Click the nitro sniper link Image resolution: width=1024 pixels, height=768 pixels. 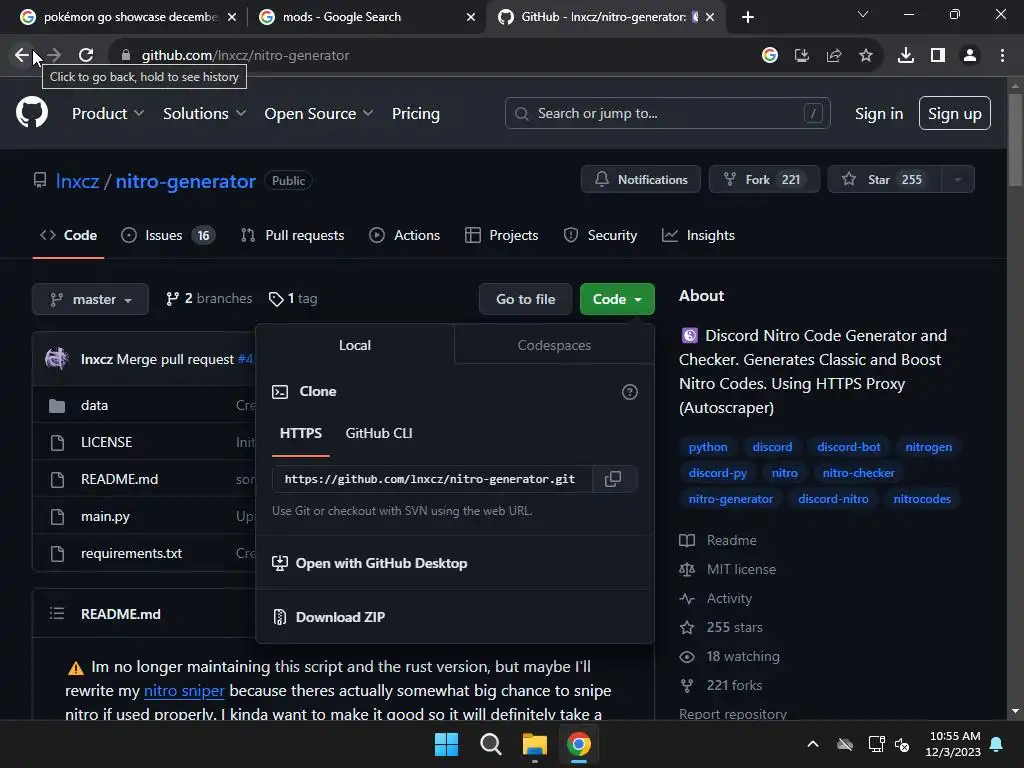(x=184, y=690)
